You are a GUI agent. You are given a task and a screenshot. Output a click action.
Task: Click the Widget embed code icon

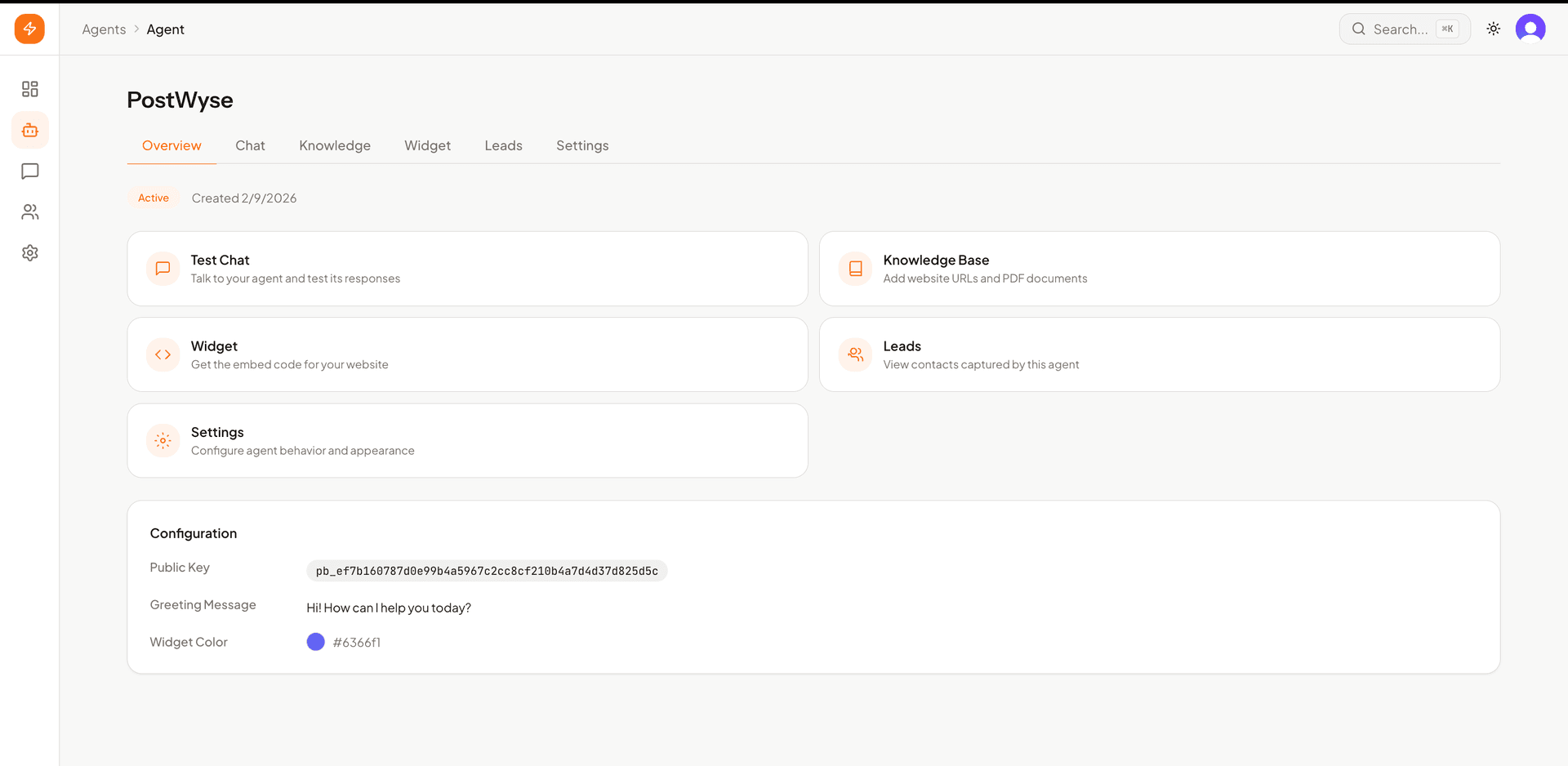tap(163, 354)
